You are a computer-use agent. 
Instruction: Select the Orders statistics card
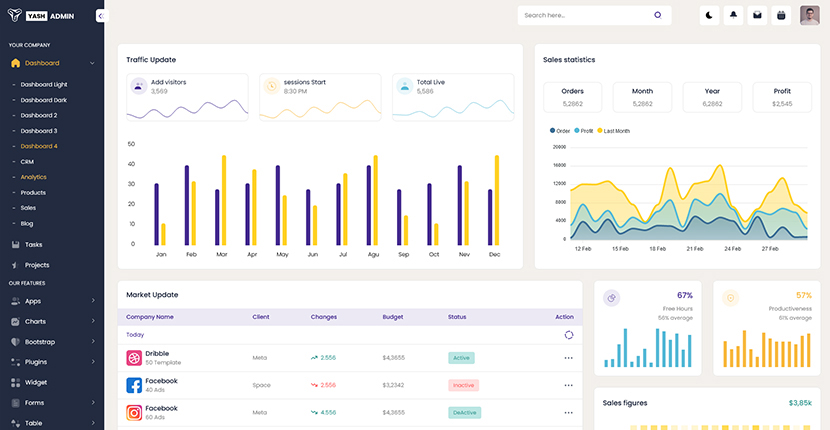tap(572, 97)
